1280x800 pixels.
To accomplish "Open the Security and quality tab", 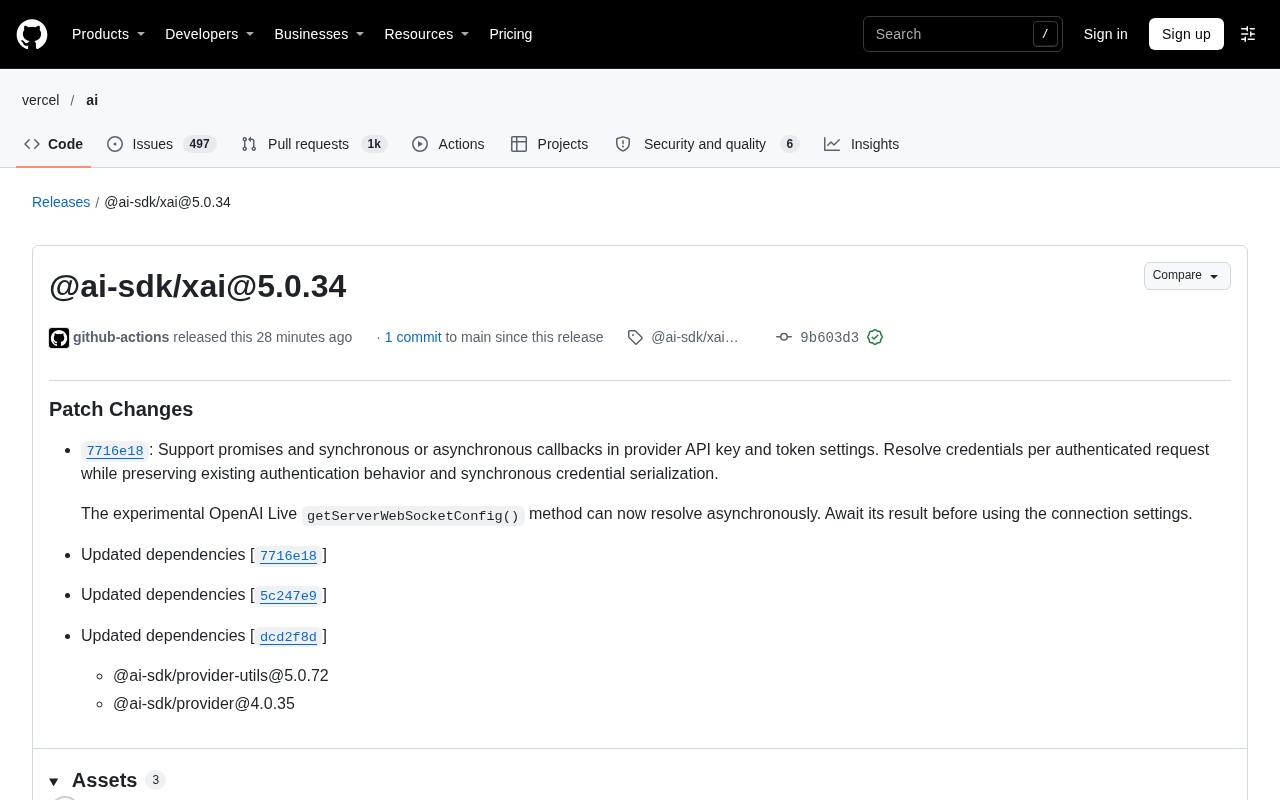I will (707, 144).
